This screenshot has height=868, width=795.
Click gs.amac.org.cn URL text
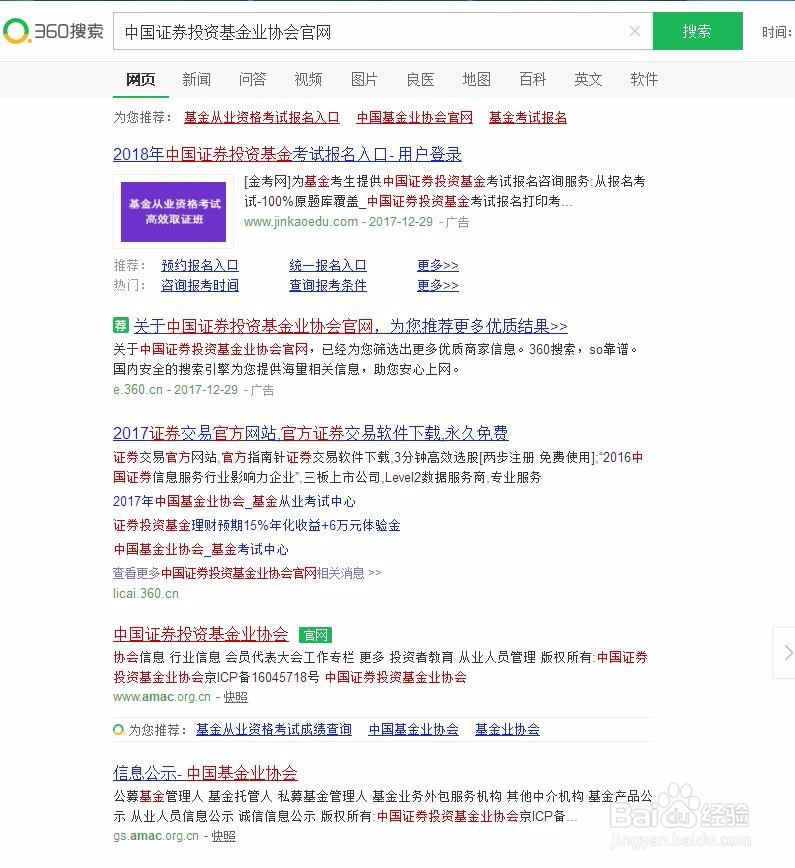[x=156, y=836]
